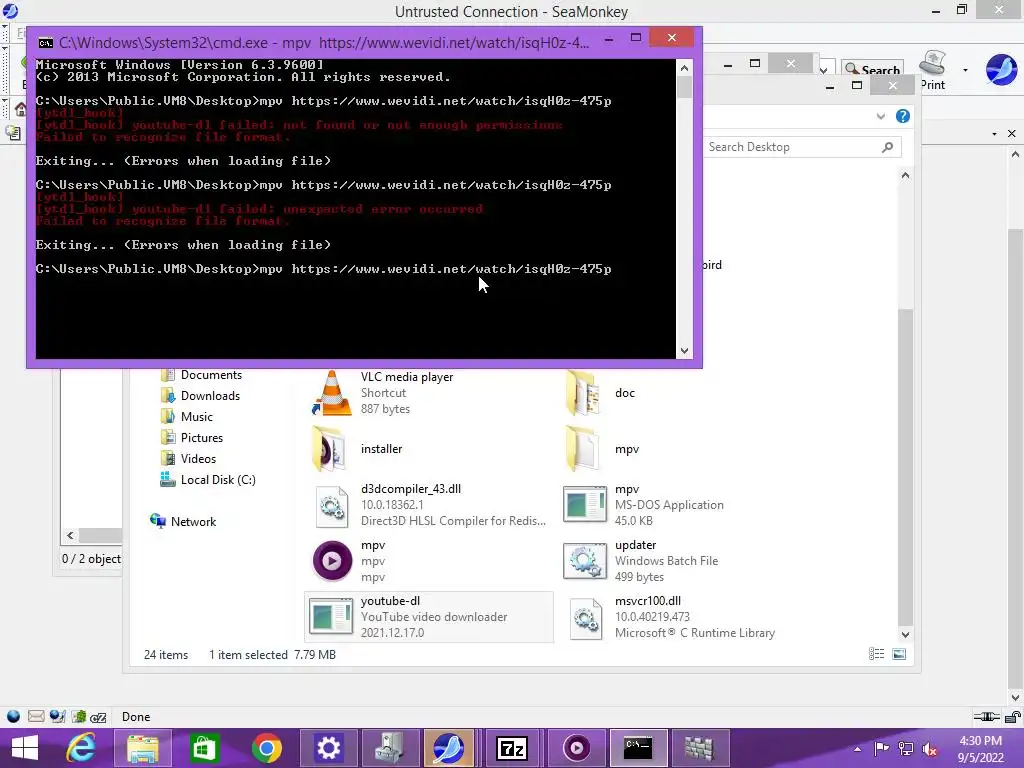The image size is (1024, 768).
Task: Open the Print button dropdown arrow
Action: 965,70
